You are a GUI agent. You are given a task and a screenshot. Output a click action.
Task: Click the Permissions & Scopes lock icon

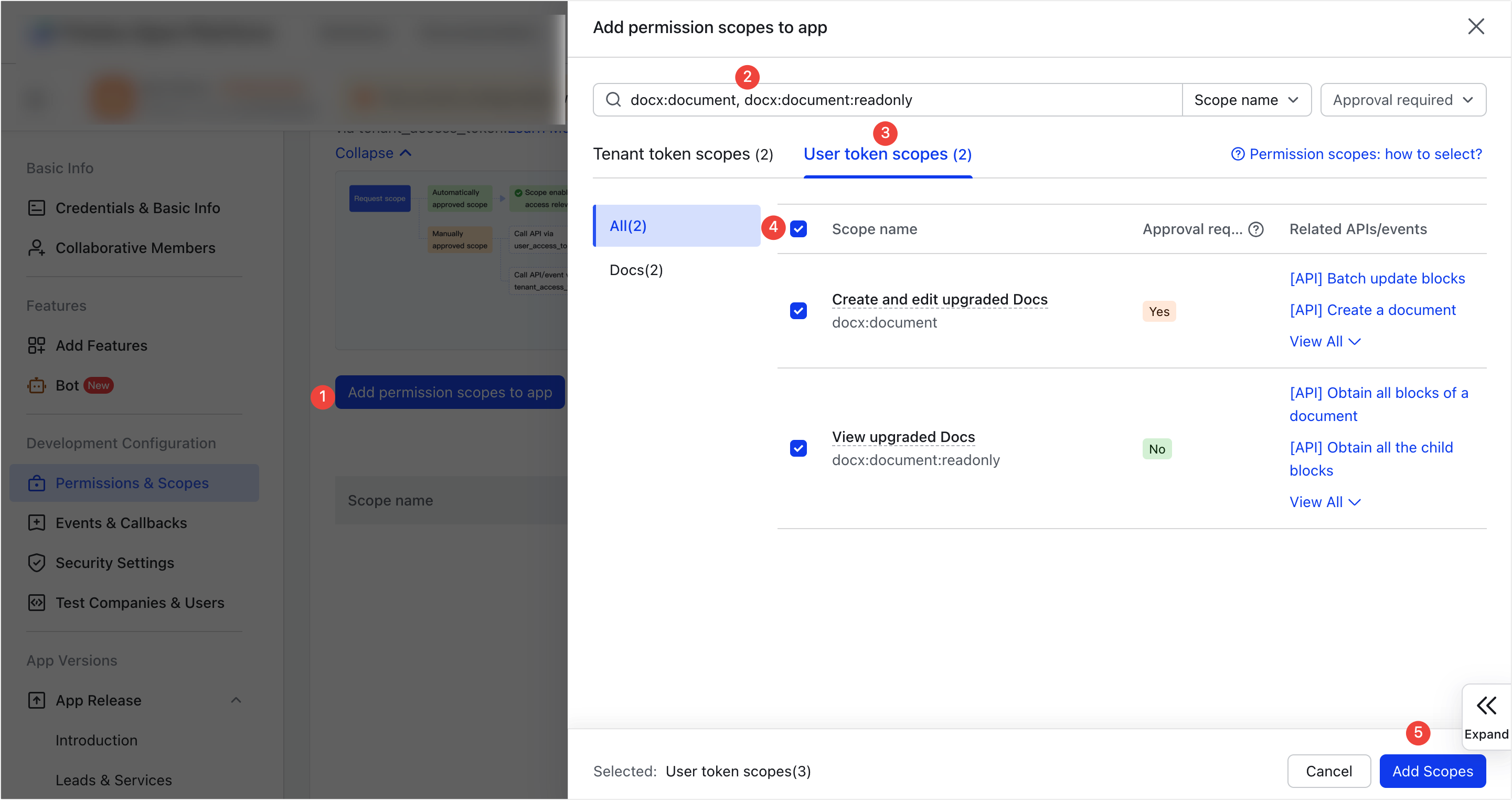[36, 483]
